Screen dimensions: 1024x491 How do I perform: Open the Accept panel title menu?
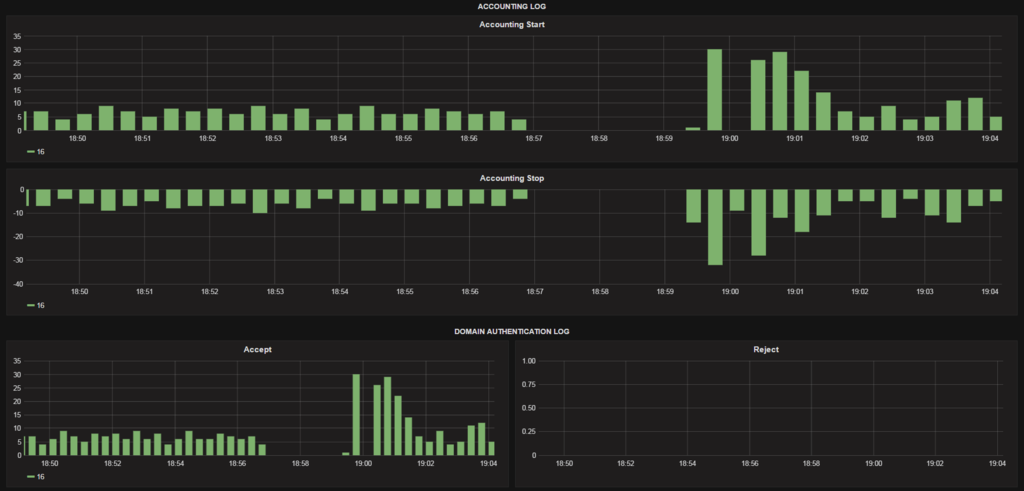click(257, 350)
